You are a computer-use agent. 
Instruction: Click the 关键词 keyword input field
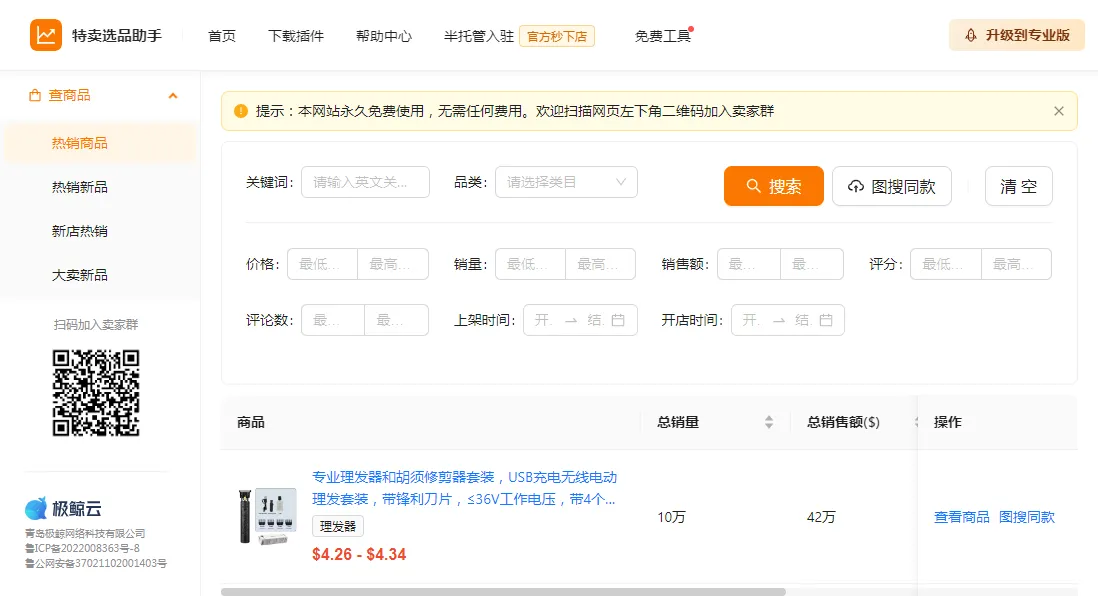tap(365, 182)
